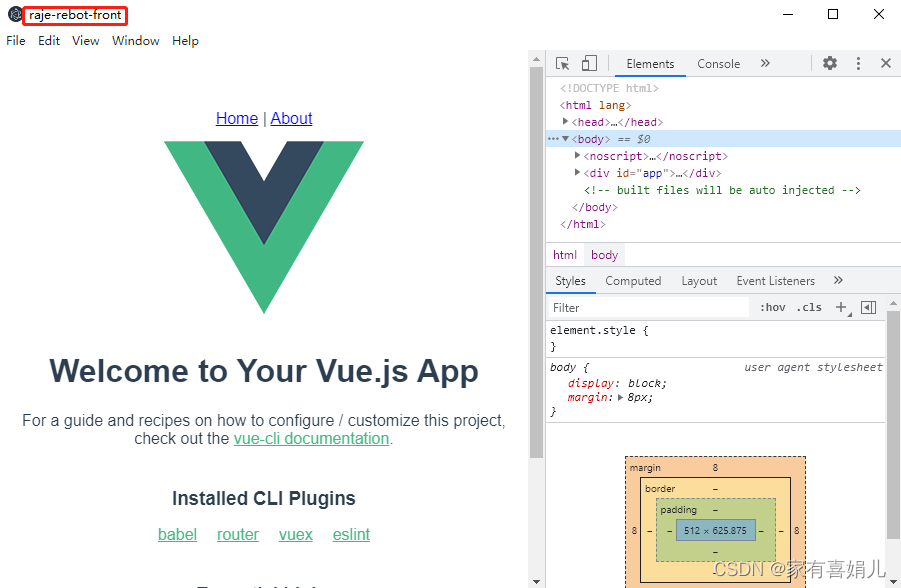
Task: Click the display: block value
Action: [648, 383]
